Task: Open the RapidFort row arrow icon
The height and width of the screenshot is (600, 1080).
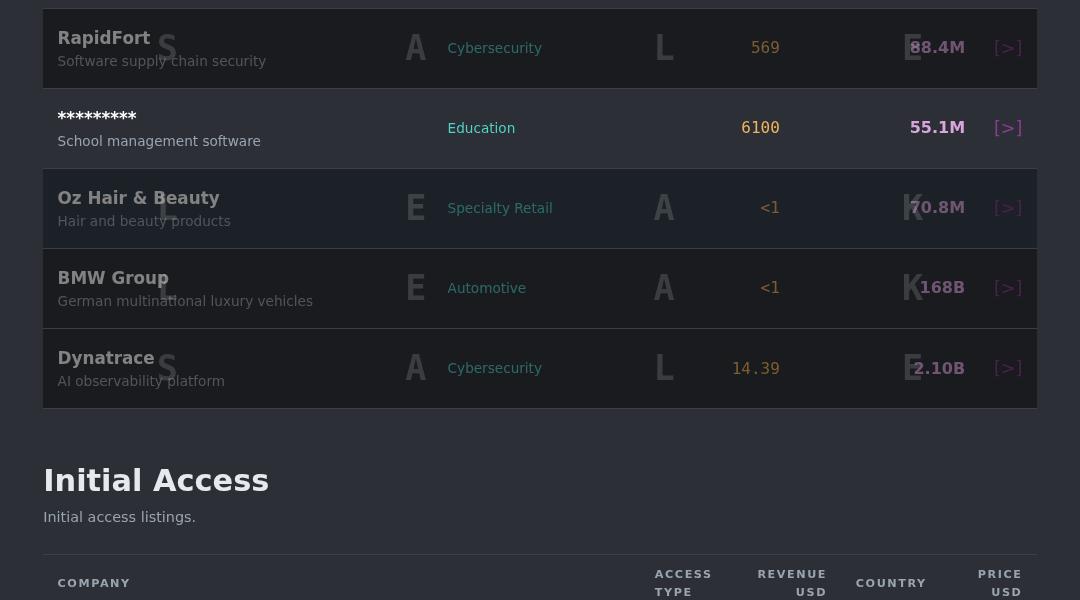Action: point(1008,48)
